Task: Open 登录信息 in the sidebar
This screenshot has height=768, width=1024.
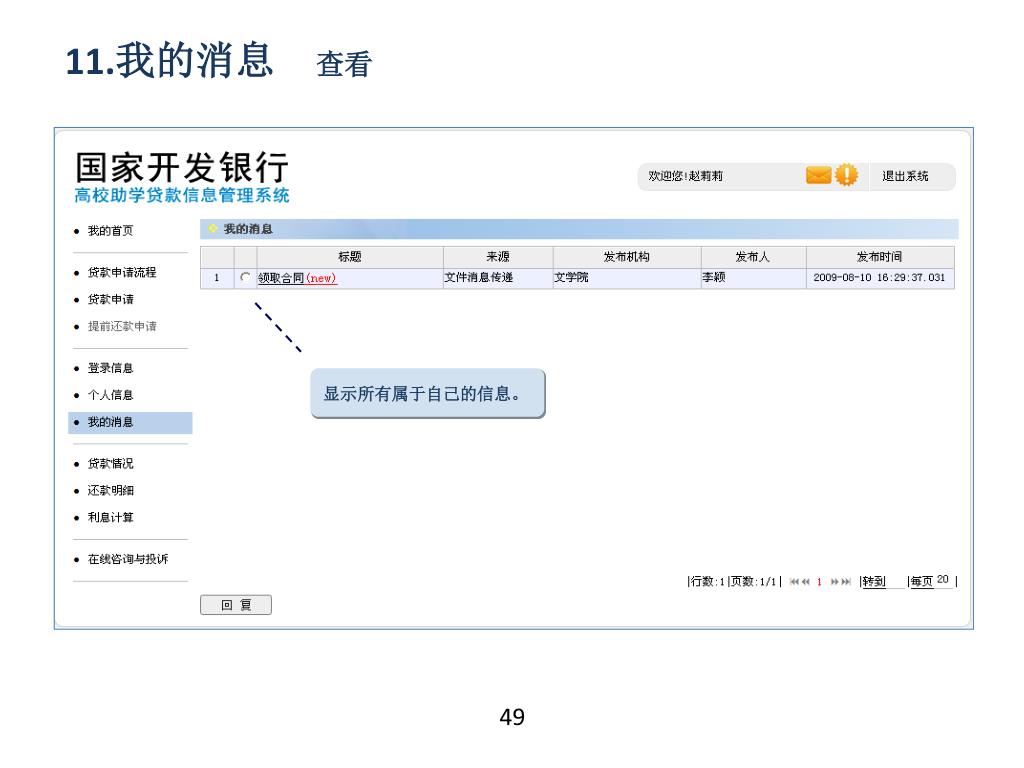Action: (x=110, y=368)
